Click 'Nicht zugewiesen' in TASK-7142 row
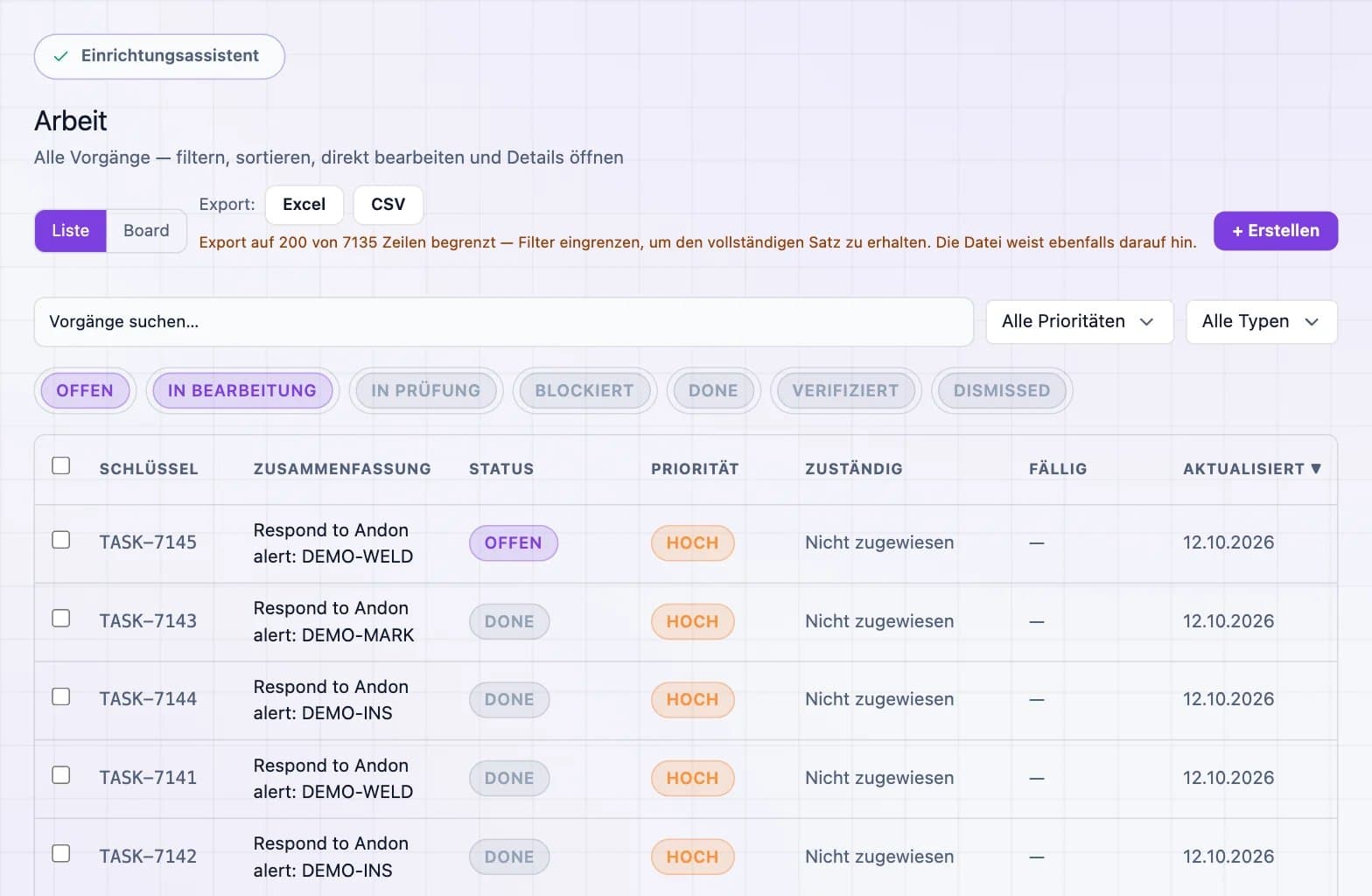 coord(879,857)
